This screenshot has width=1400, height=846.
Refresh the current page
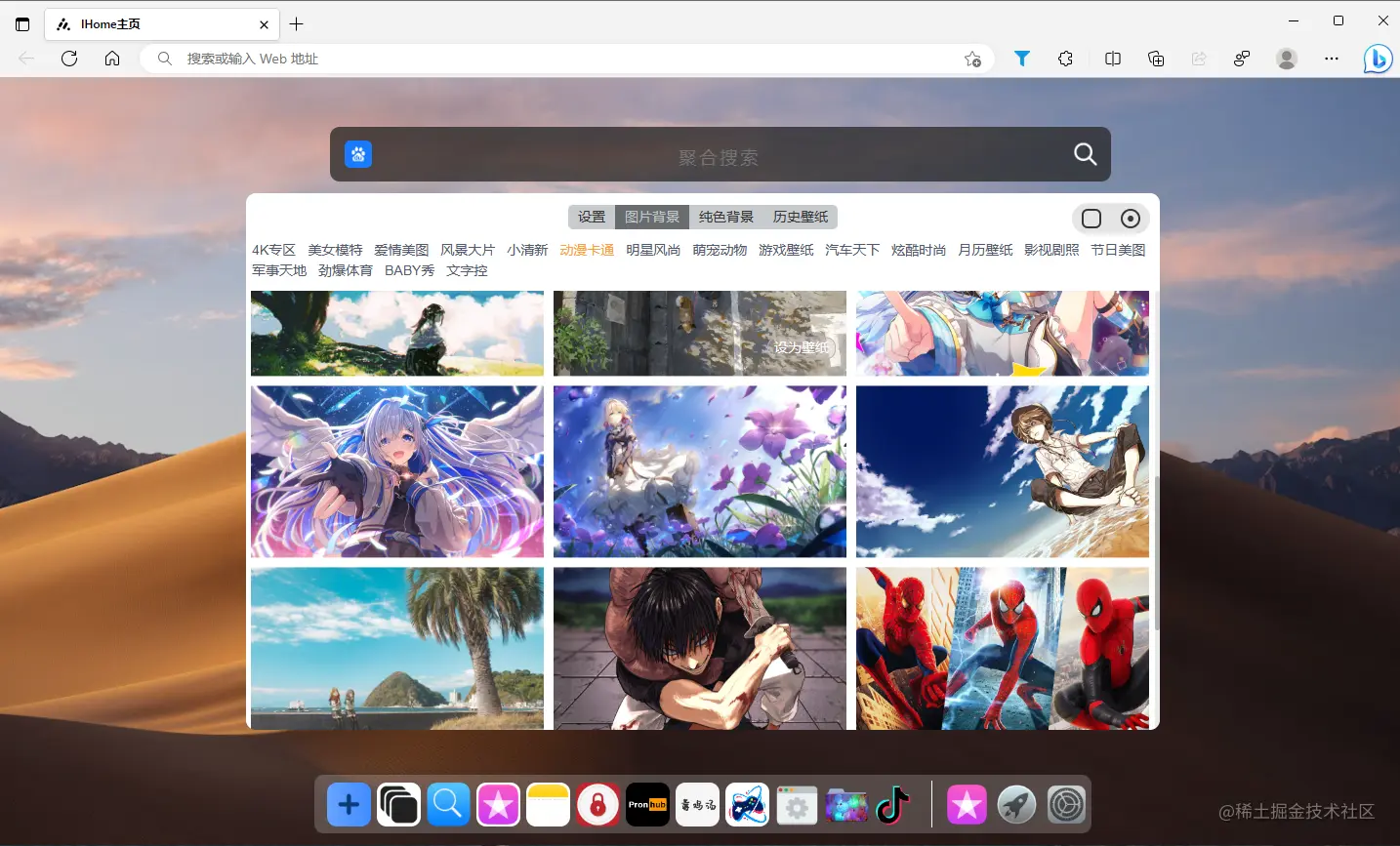tap(69, 59)
